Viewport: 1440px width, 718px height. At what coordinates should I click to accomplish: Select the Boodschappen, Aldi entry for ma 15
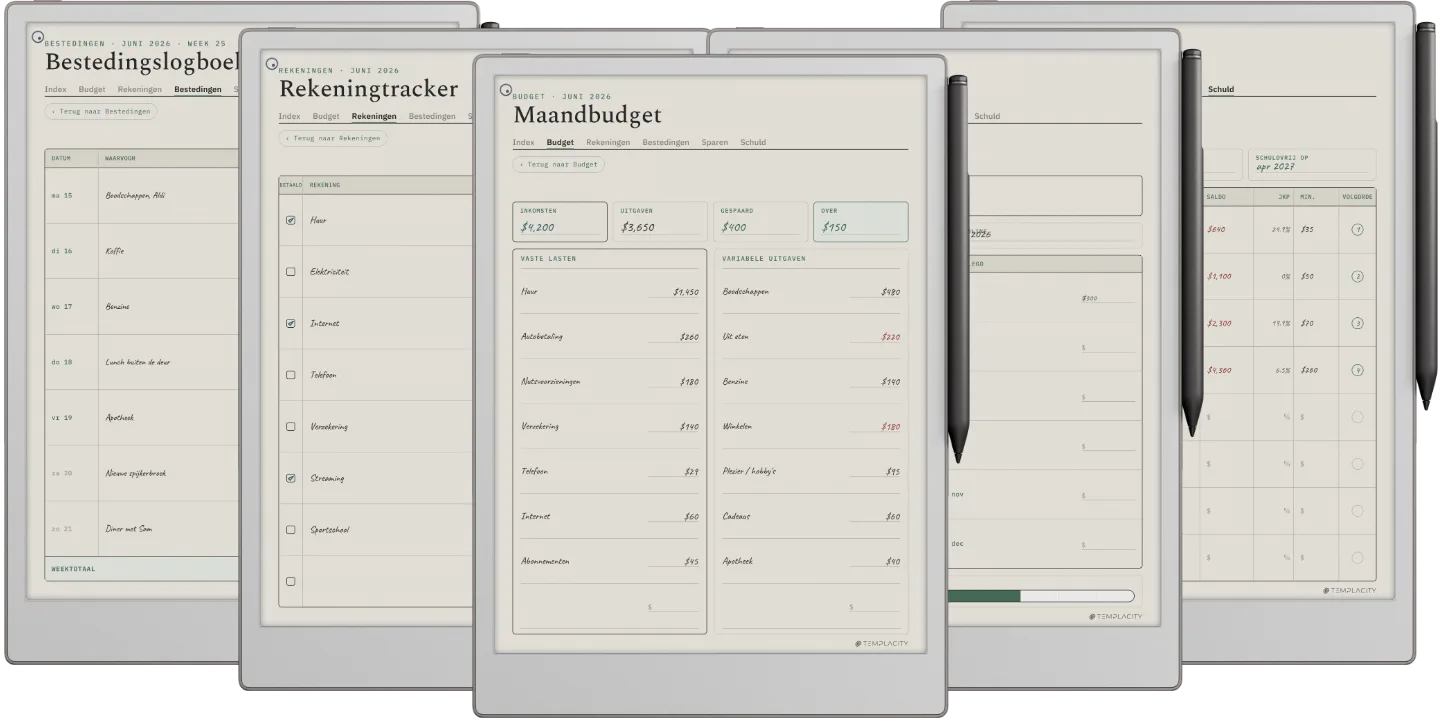coord(135,195)
